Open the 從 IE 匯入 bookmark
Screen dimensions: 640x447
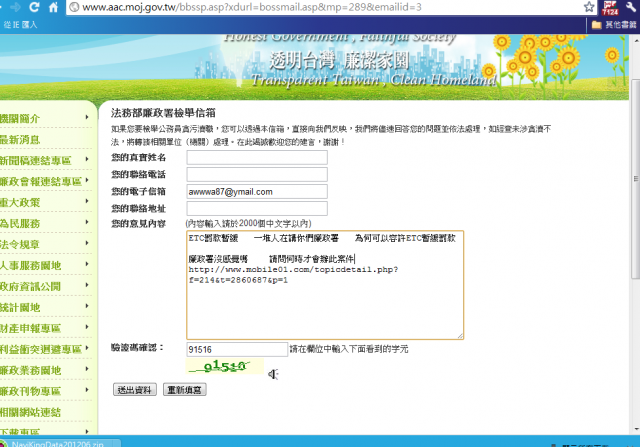click(x=20, y=25)
